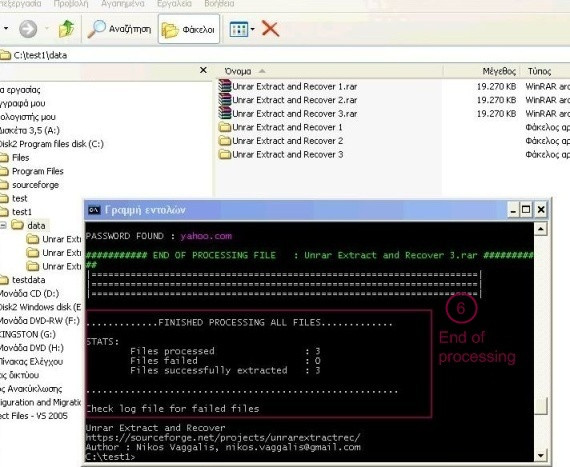Maximize the command prompt window
570x467 pixels.
coord(526,210)
